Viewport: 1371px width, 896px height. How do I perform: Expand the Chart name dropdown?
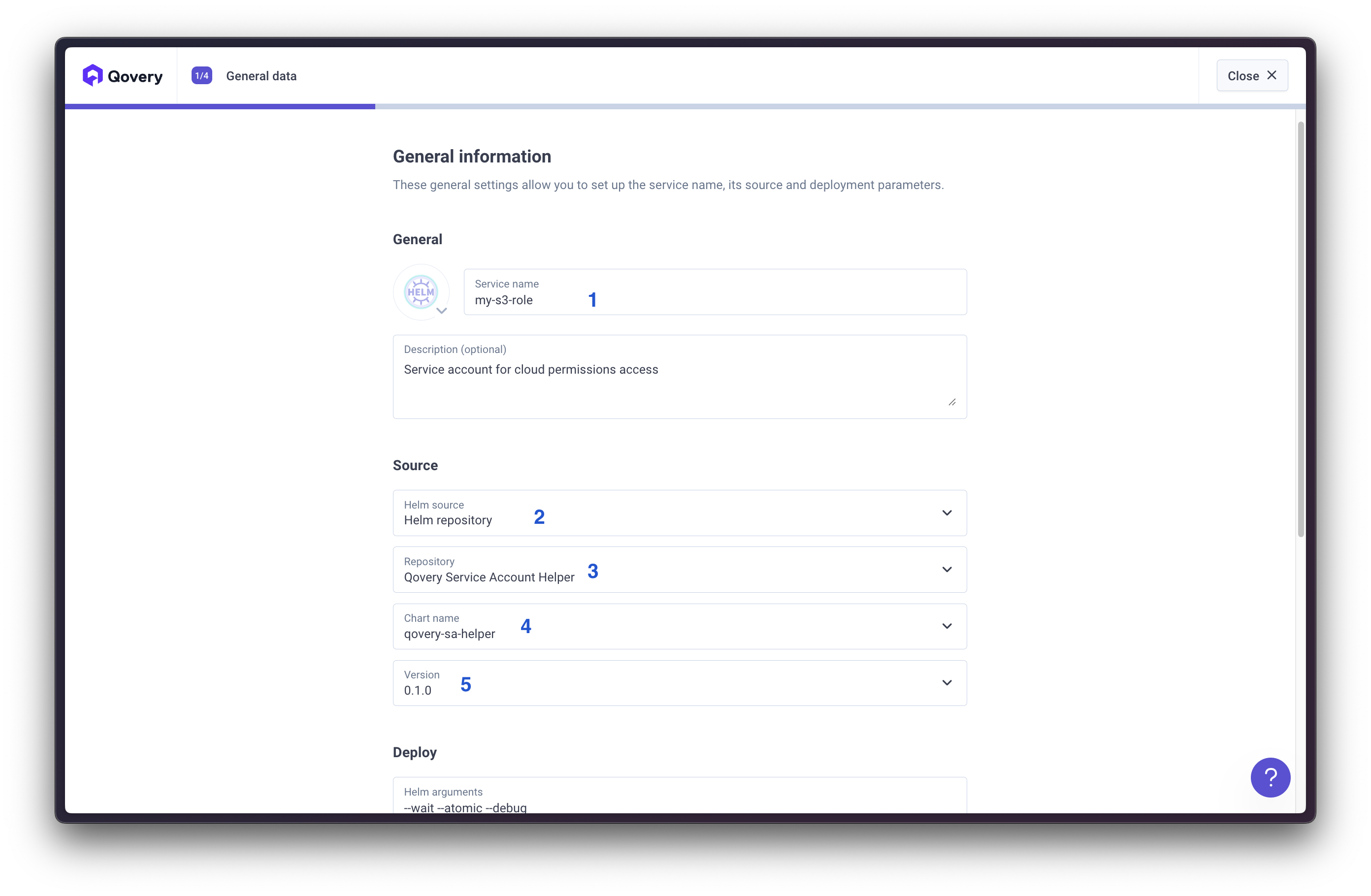[x=947, y=626]
